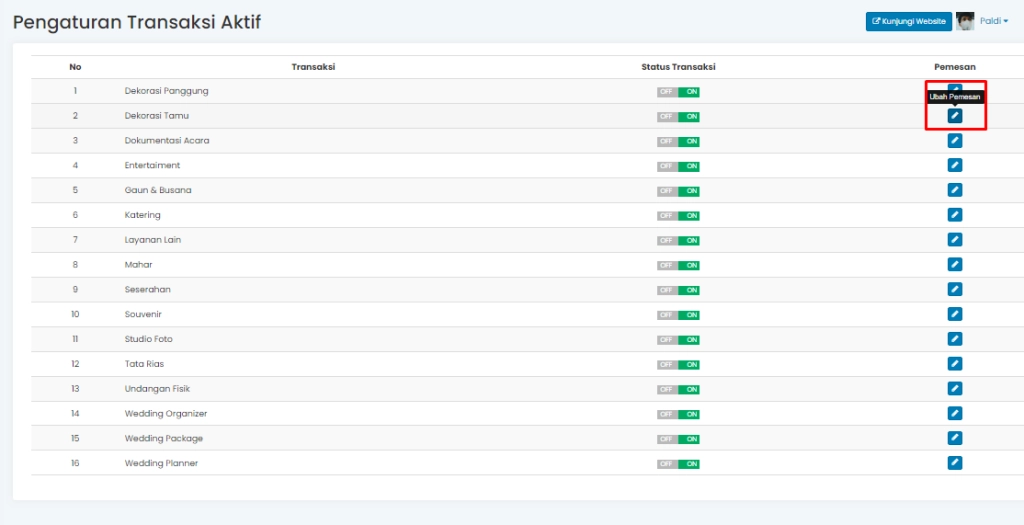Open the Pemesan editor for Katering
1024x525 pixels.
click(x=954, y=215)
